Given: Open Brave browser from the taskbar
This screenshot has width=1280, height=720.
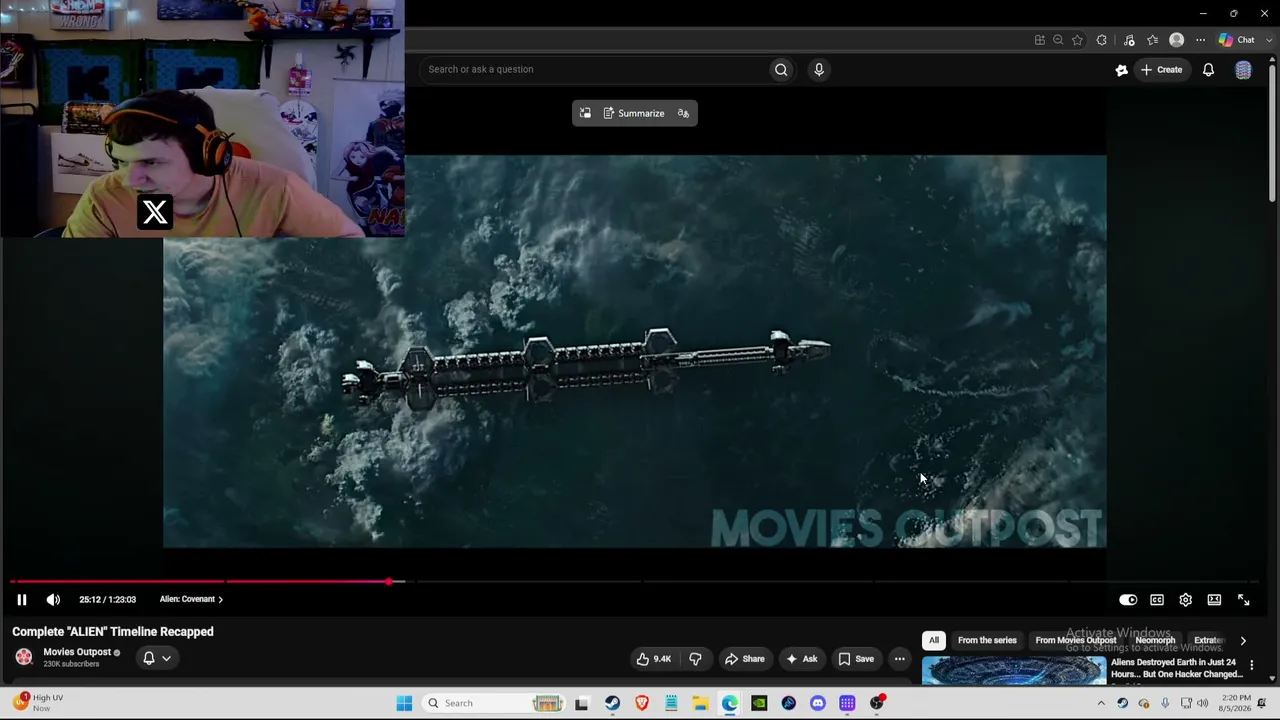Looking at the screenshot, I should [642, 703].
